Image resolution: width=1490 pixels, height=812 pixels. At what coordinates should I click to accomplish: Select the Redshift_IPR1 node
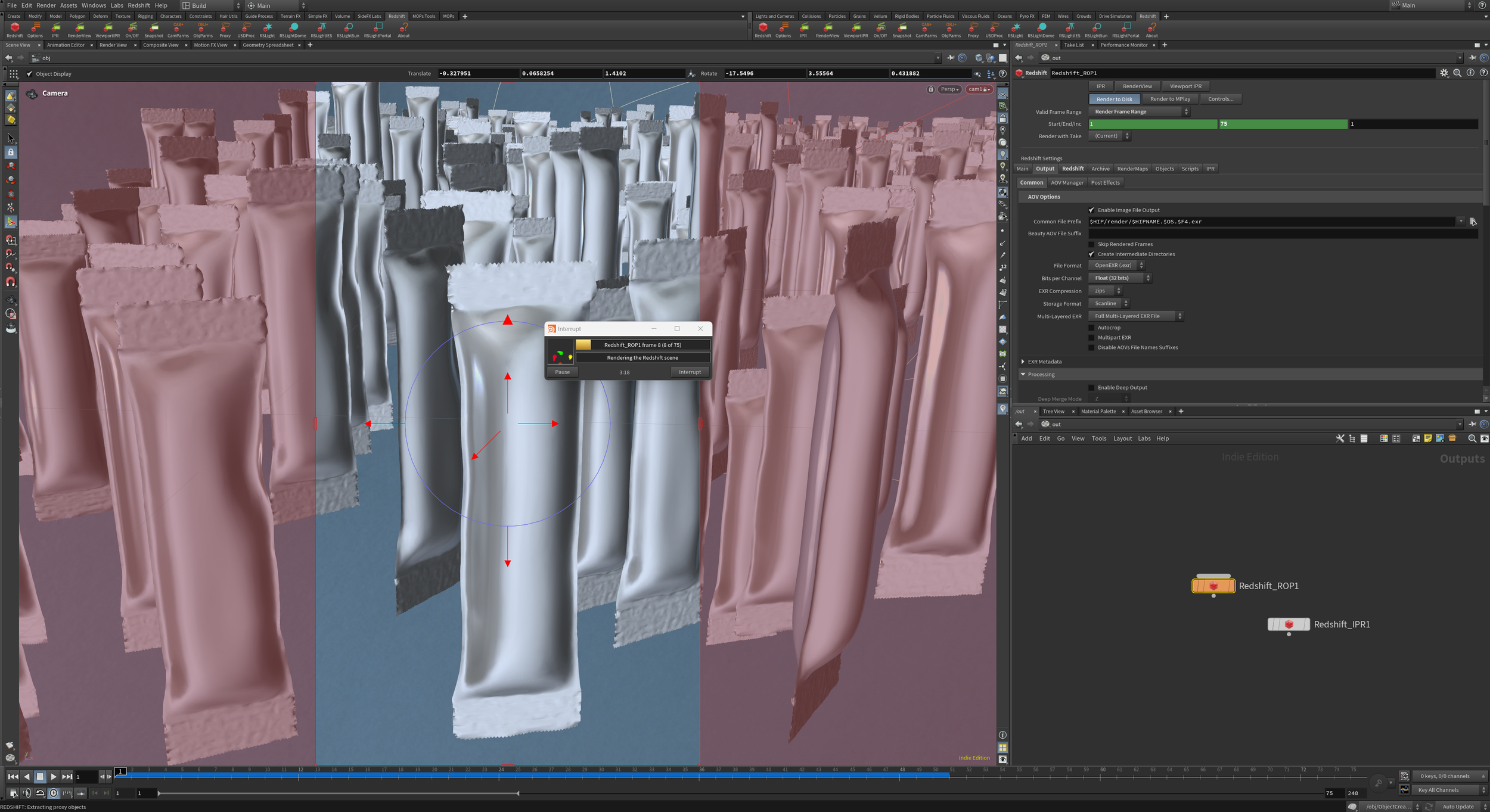1289,624
